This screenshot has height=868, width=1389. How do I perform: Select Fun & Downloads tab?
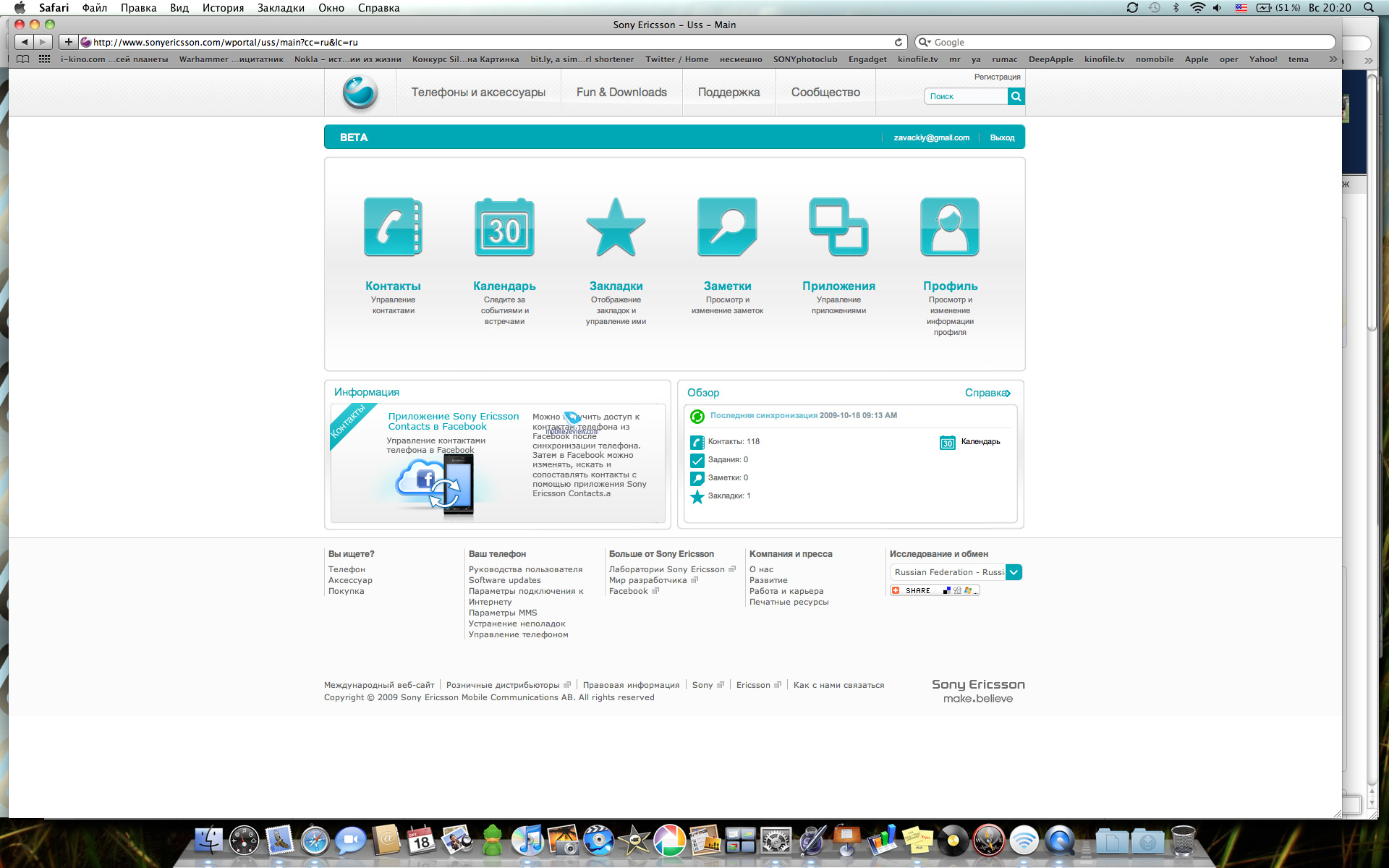coord(621,93)
